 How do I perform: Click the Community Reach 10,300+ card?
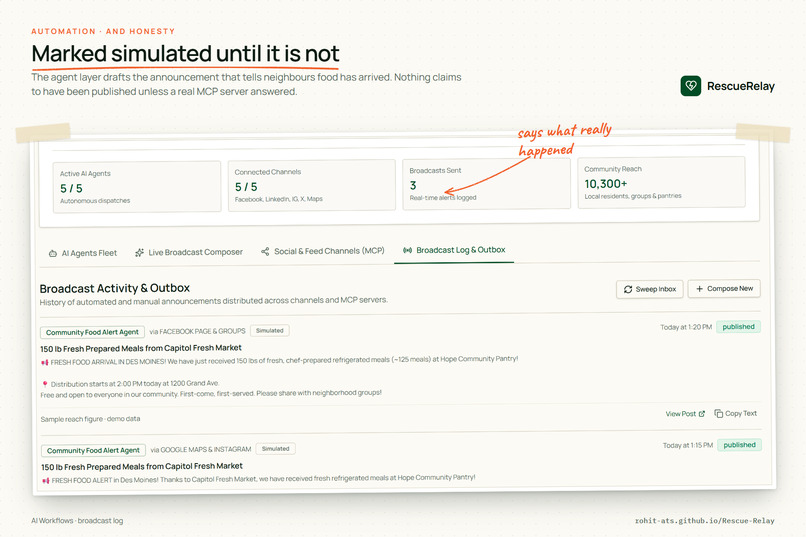[661, 182]
